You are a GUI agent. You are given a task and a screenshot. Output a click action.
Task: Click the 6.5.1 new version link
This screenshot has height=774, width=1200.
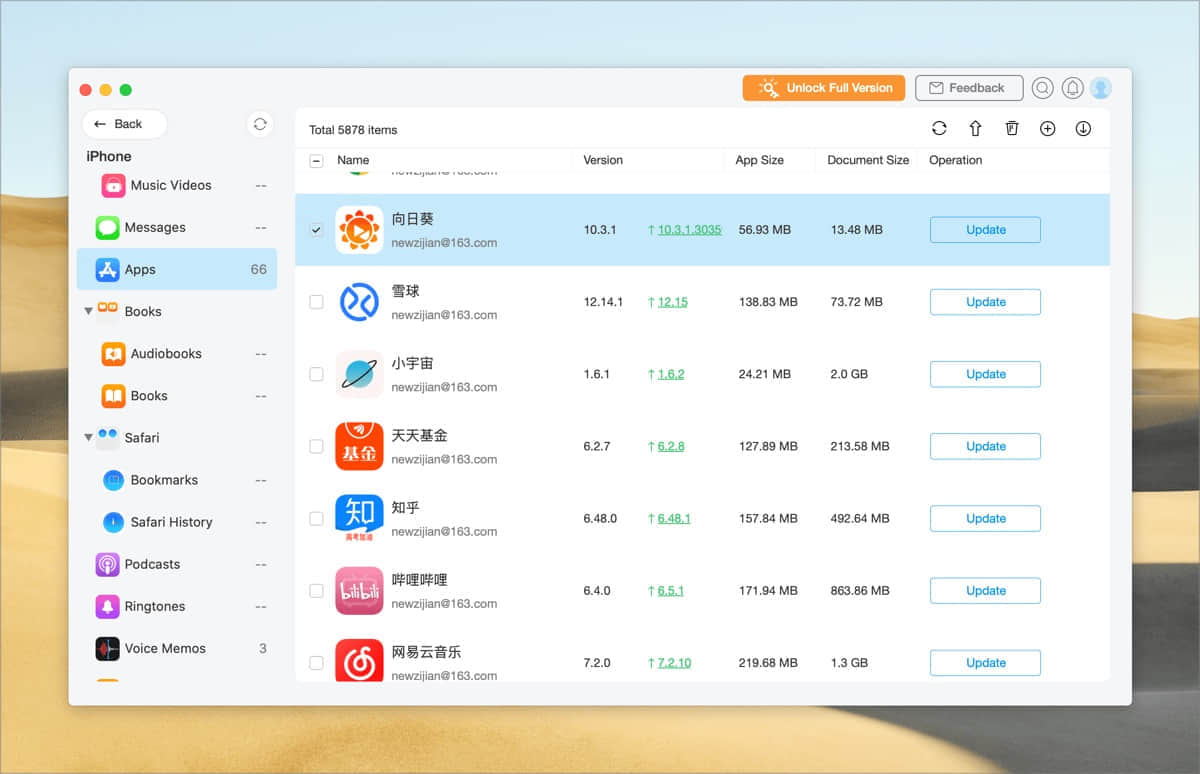point(670,590)
